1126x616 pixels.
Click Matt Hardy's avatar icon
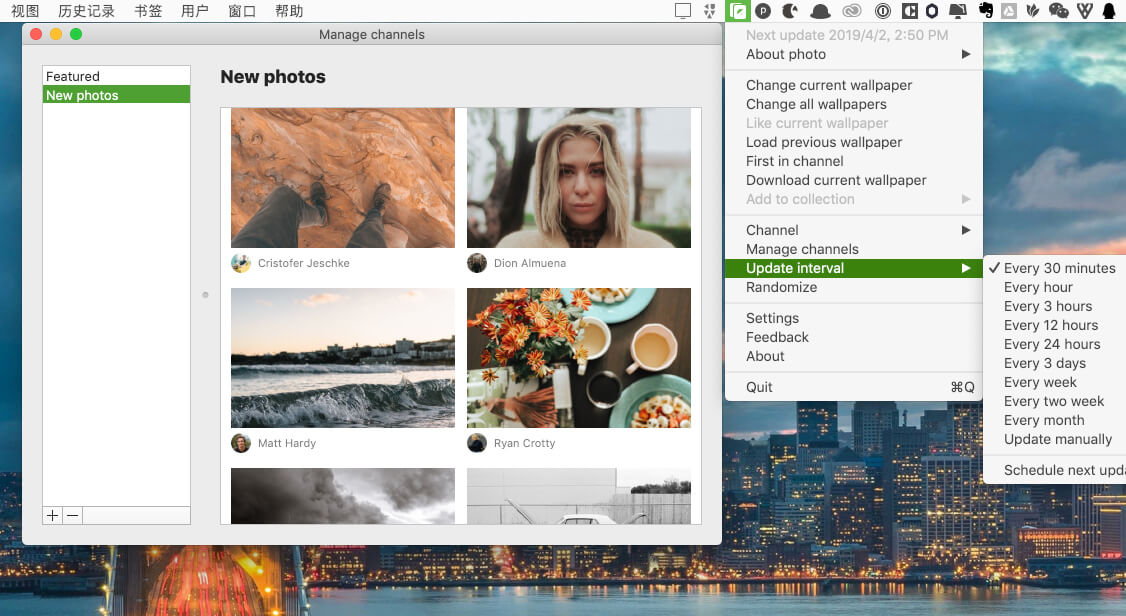[241, 443]
